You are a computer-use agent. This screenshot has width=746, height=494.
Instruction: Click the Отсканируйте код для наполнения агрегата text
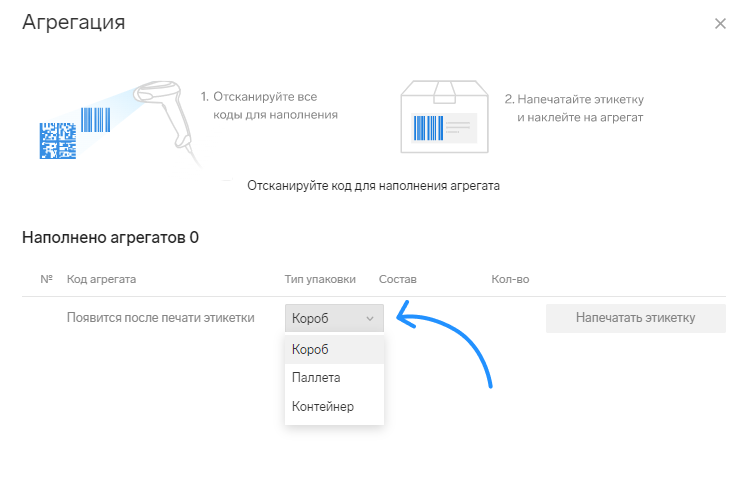point(373,186)
